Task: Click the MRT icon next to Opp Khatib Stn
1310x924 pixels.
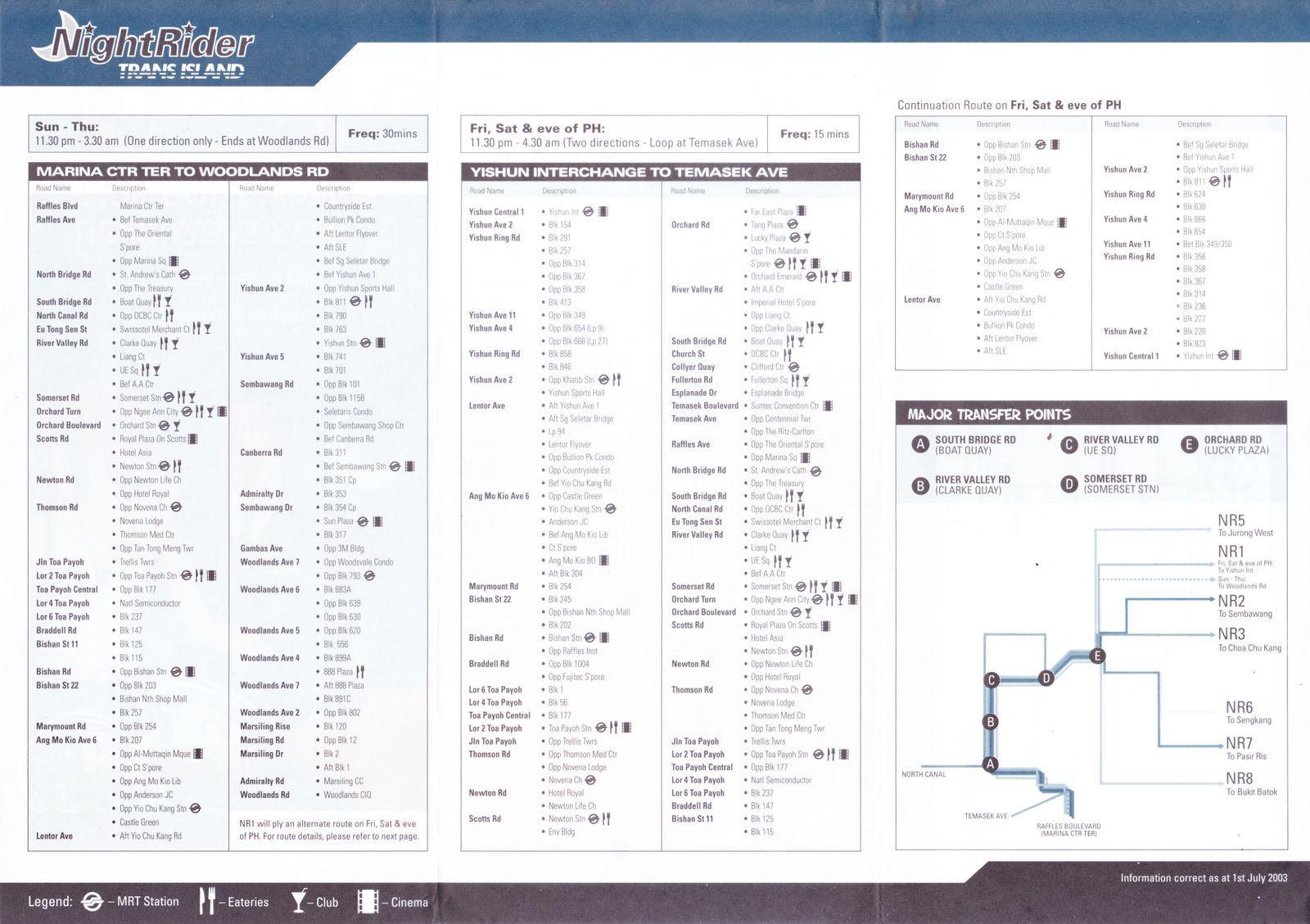Action: (603, 380)
